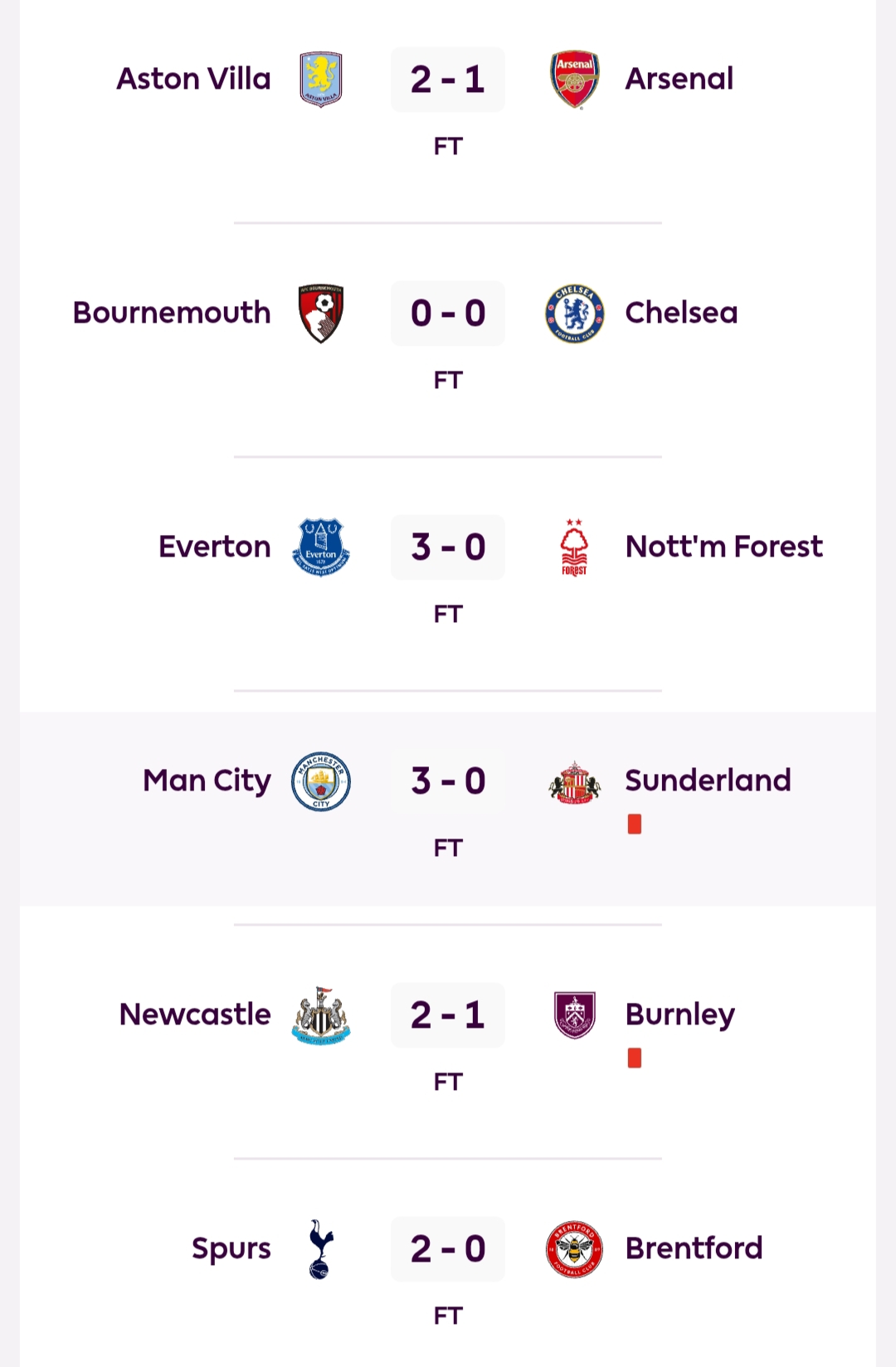The width and height of the screenshot is (896, 1367).
Task: Tap the Everton club crest
Action: [321, 547]
